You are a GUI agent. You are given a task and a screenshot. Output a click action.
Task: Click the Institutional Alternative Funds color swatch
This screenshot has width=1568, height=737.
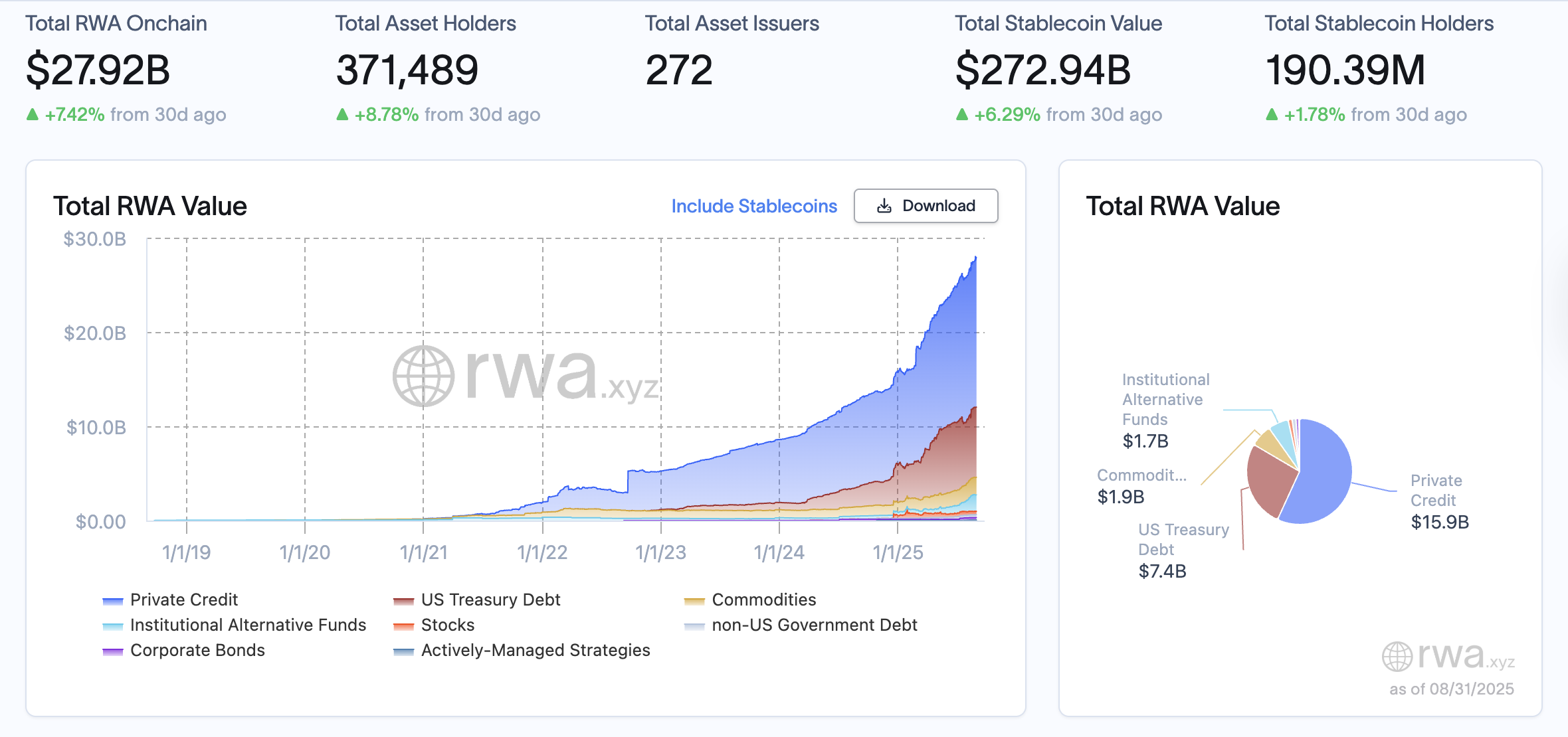coord(112,625)
